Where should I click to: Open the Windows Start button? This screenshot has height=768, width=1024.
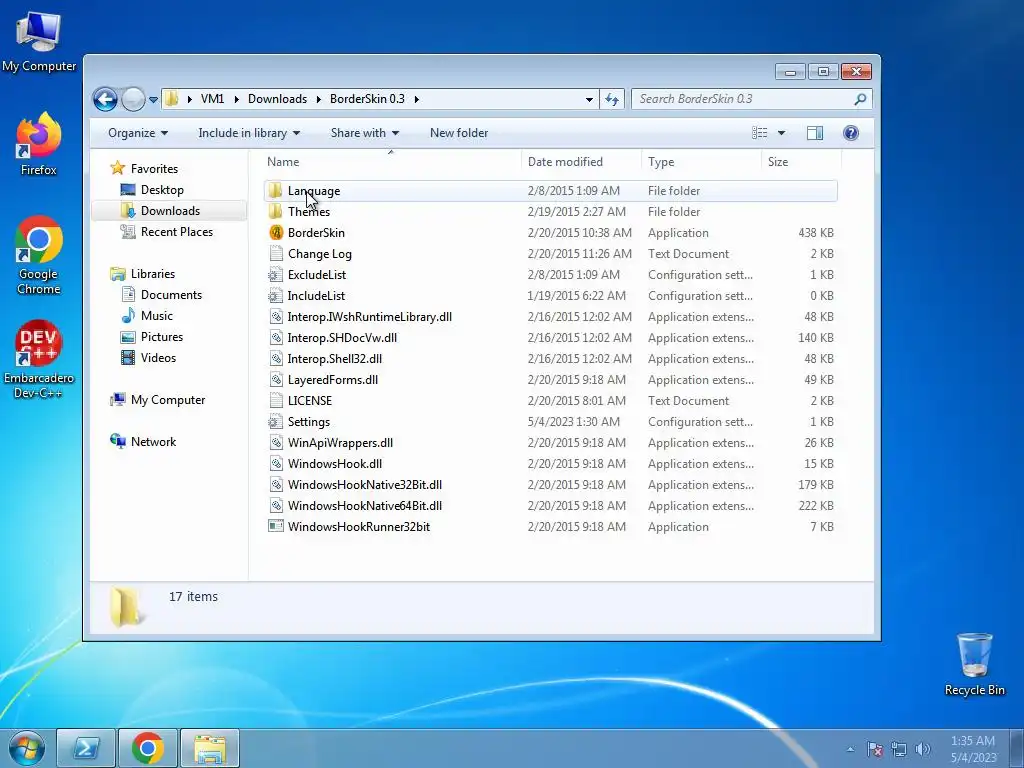[27, 748]
